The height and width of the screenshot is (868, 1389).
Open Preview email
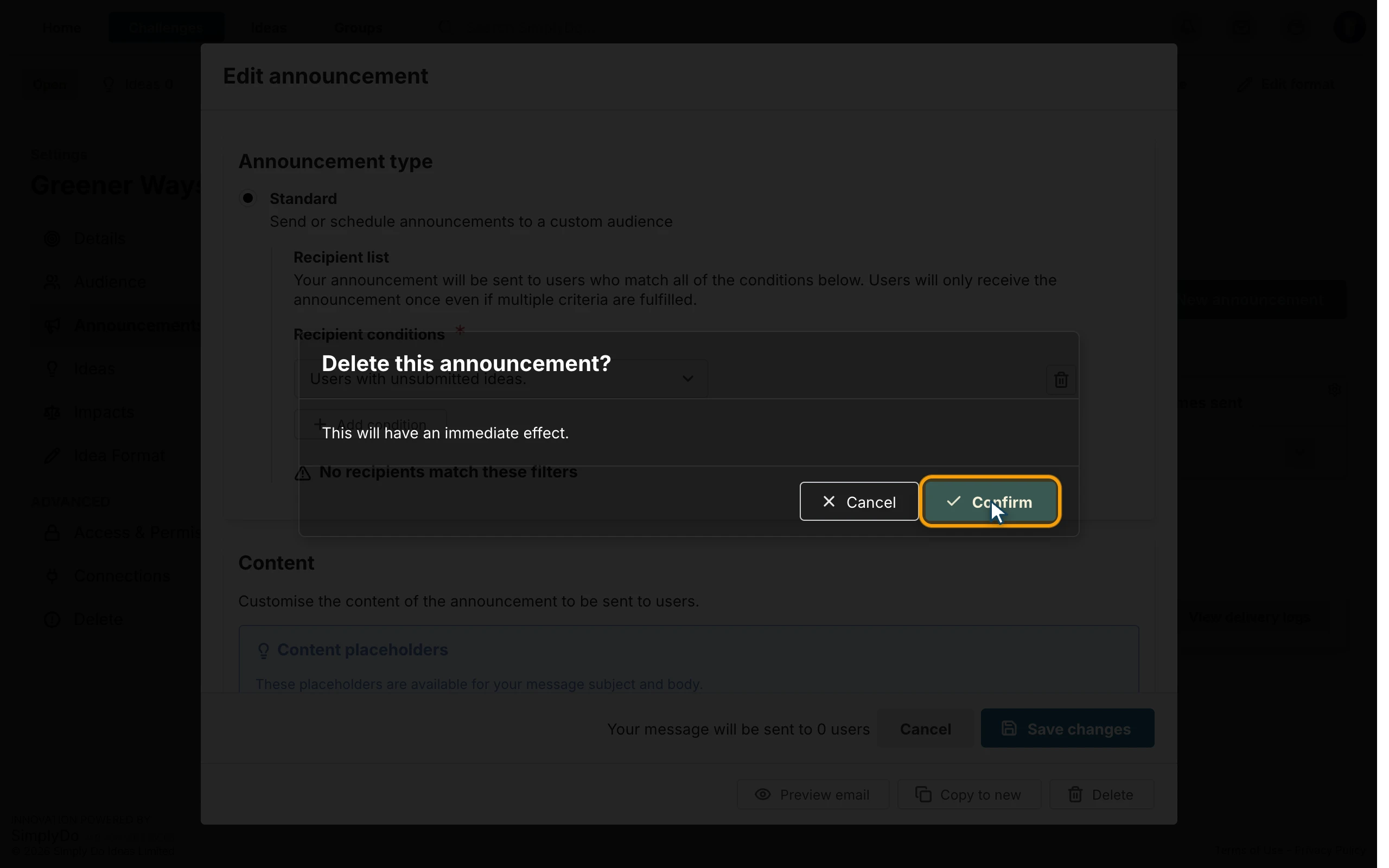pos(813,795)
